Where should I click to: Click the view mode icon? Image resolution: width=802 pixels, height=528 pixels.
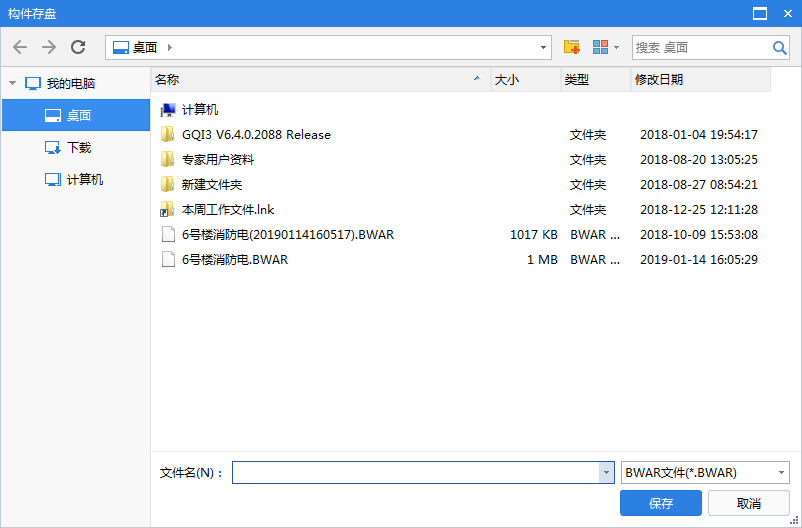pos(600,47)
